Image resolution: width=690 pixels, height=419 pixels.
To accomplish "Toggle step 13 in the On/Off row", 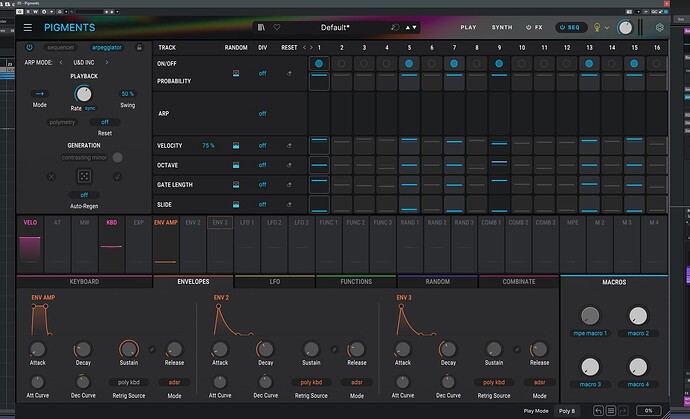I will [x=589, y=64].
